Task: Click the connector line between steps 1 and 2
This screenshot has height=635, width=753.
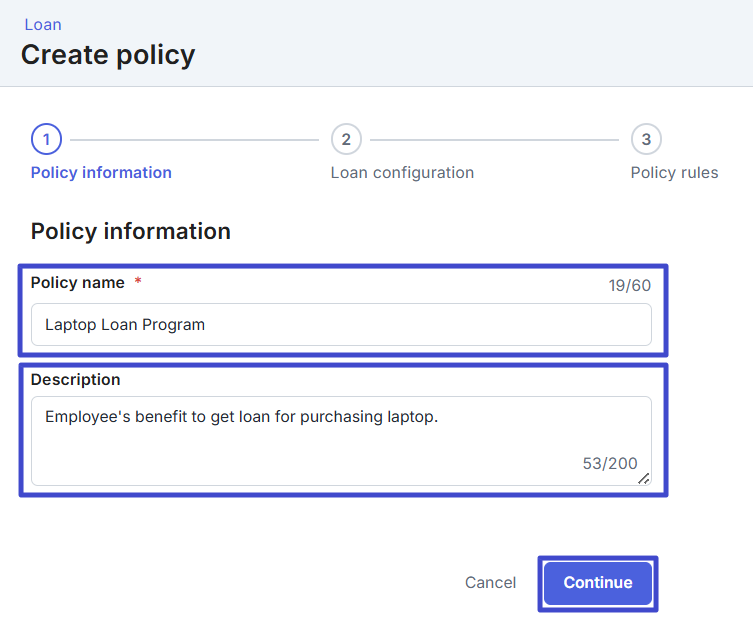Action: coord(195,139)
